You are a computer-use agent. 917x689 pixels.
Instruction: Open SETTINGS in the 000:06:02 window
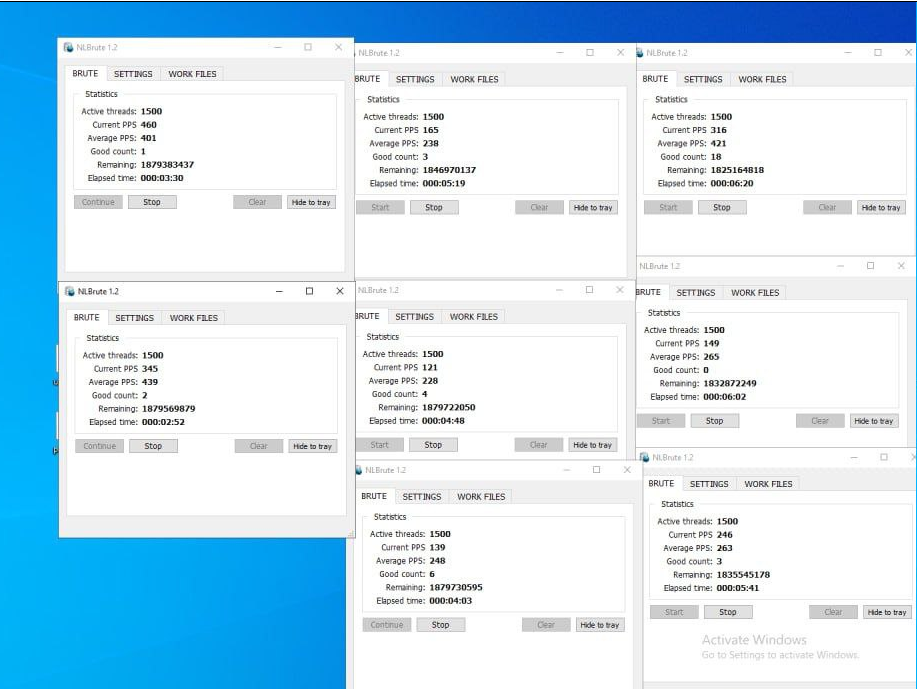[696, 293]
